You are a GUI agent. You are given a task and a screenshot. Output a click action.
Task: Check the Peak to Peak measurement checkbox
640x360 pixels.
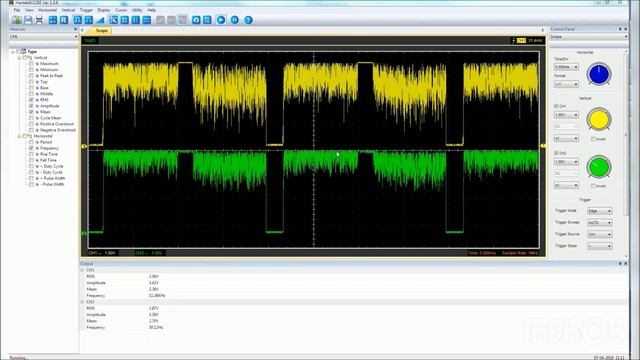tap(31, 76)
